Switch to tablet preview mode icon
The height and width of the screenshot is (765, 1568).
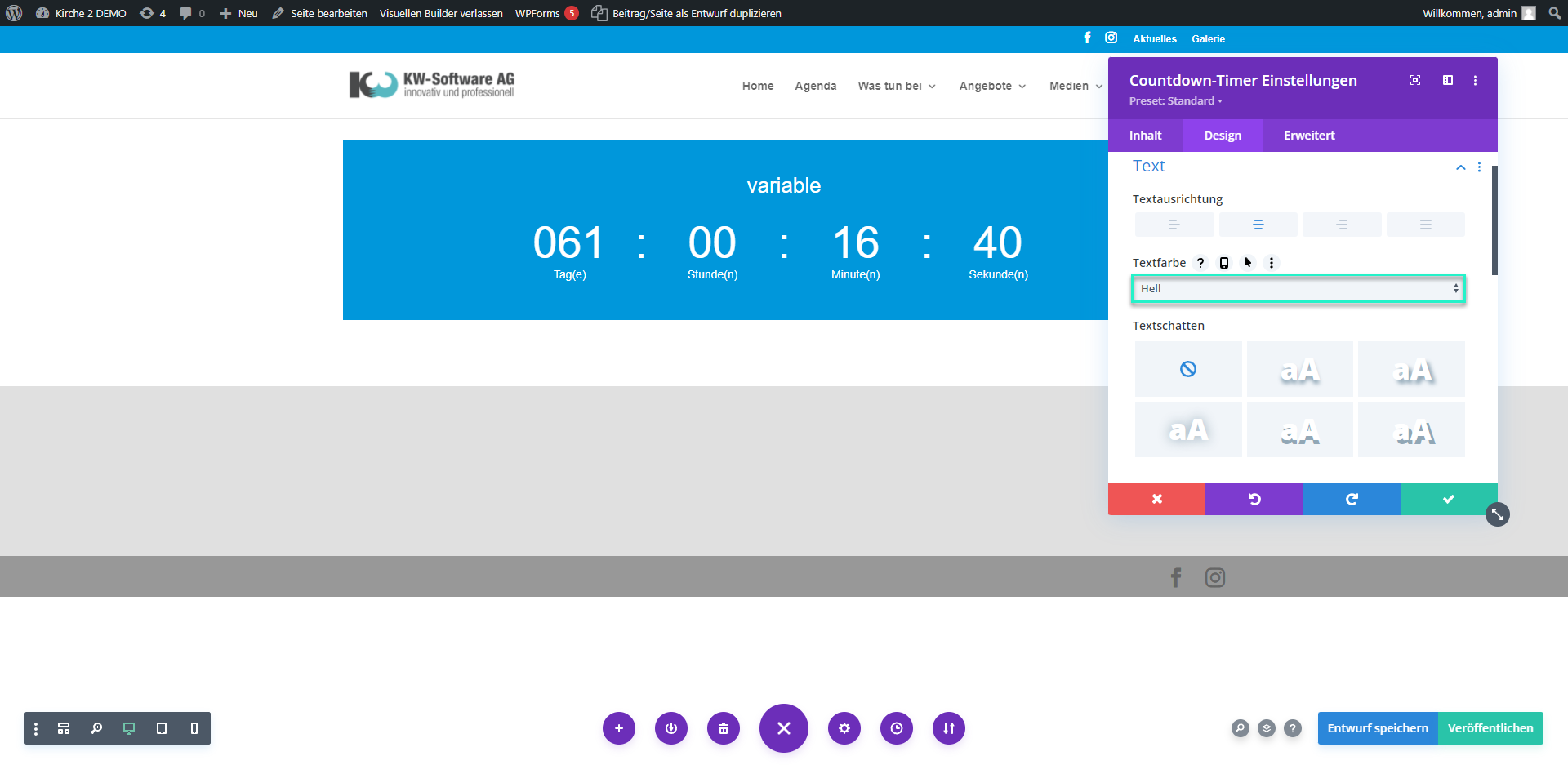pos(162,728)
